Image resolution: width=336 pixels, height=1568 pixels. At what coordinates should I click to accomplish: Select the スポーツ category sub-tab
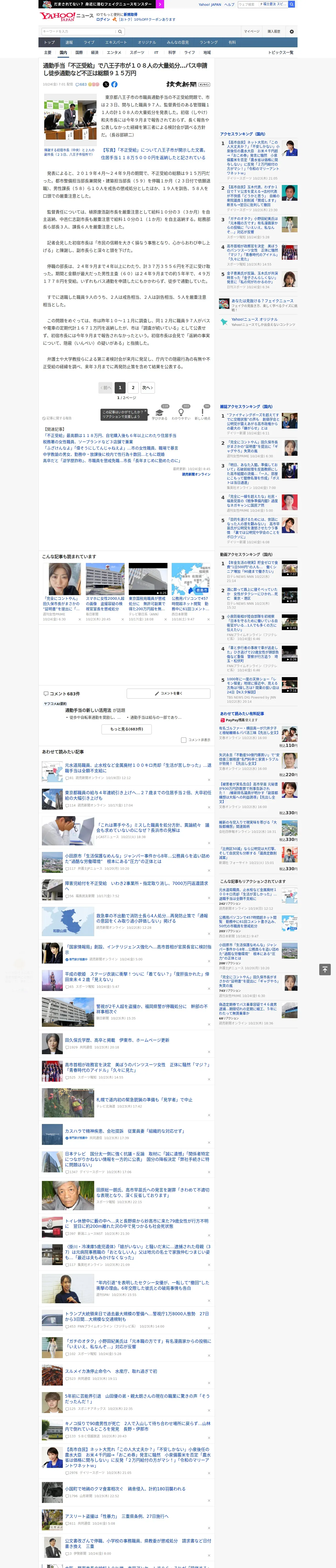[137, 52]
